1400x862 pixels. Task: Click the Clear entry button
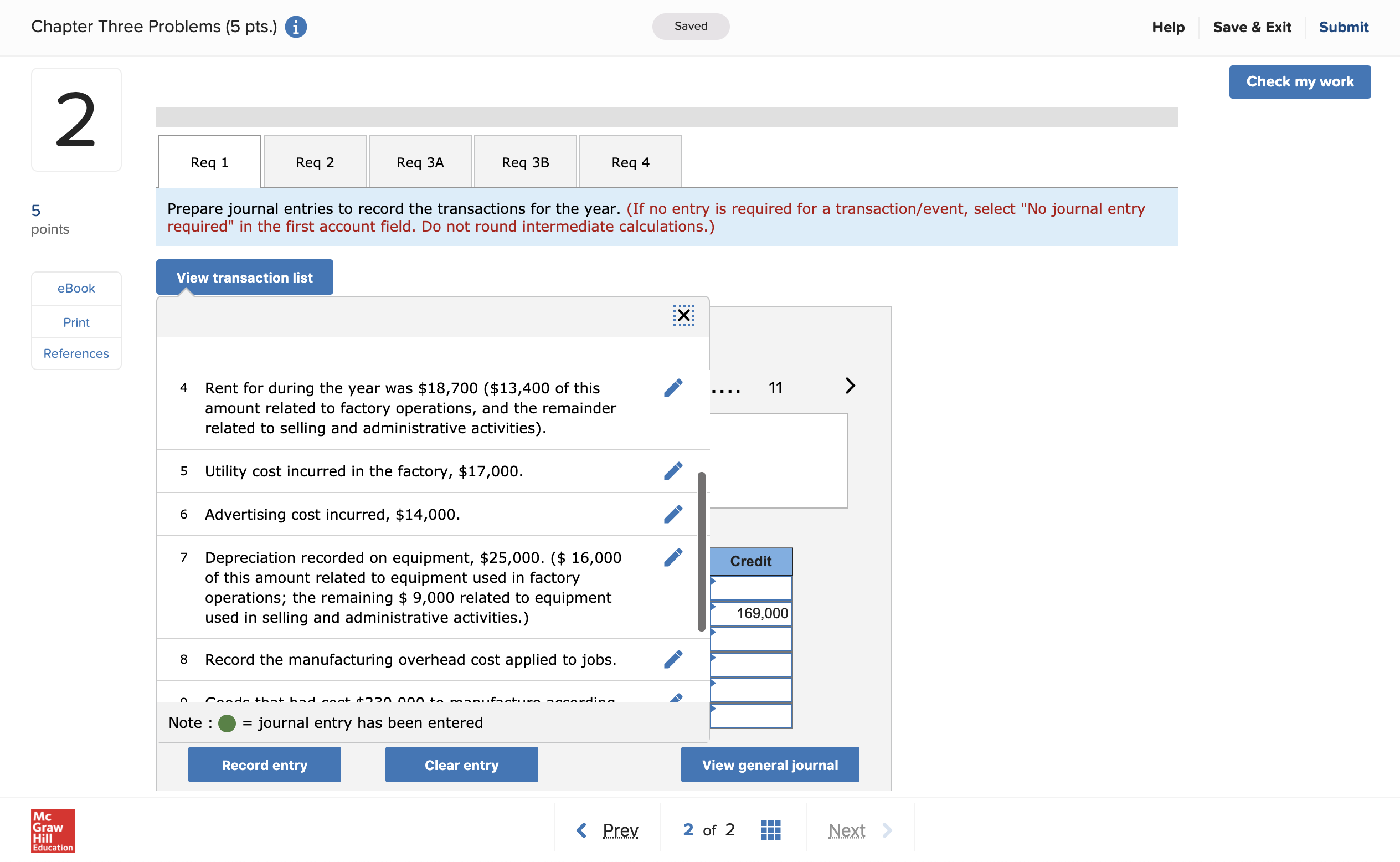pyautogui.click(x=461, y=765)
